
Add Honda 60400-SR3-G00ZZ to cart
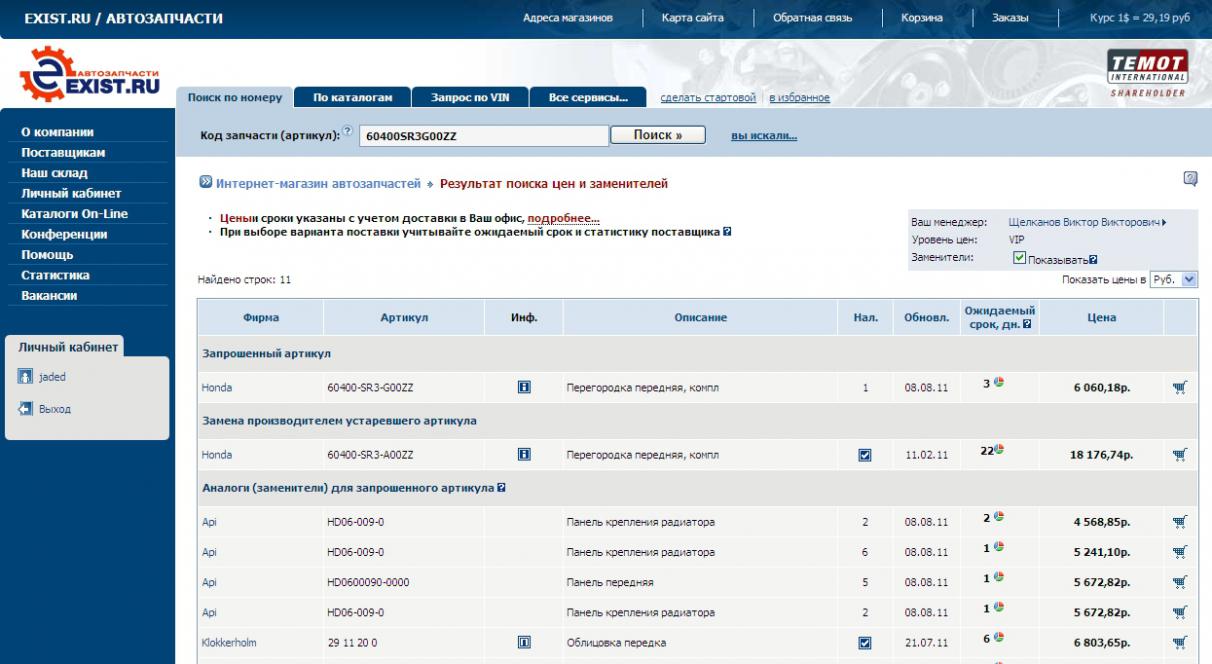click(1179, 388)
